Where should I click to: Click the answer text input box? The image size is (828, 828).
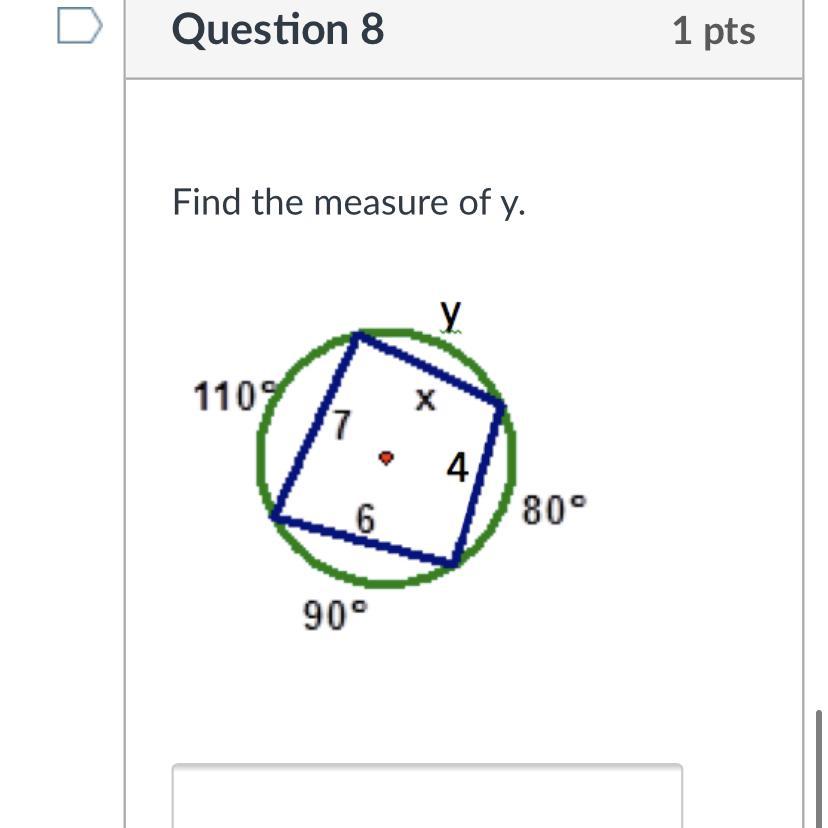click(427, 795)
